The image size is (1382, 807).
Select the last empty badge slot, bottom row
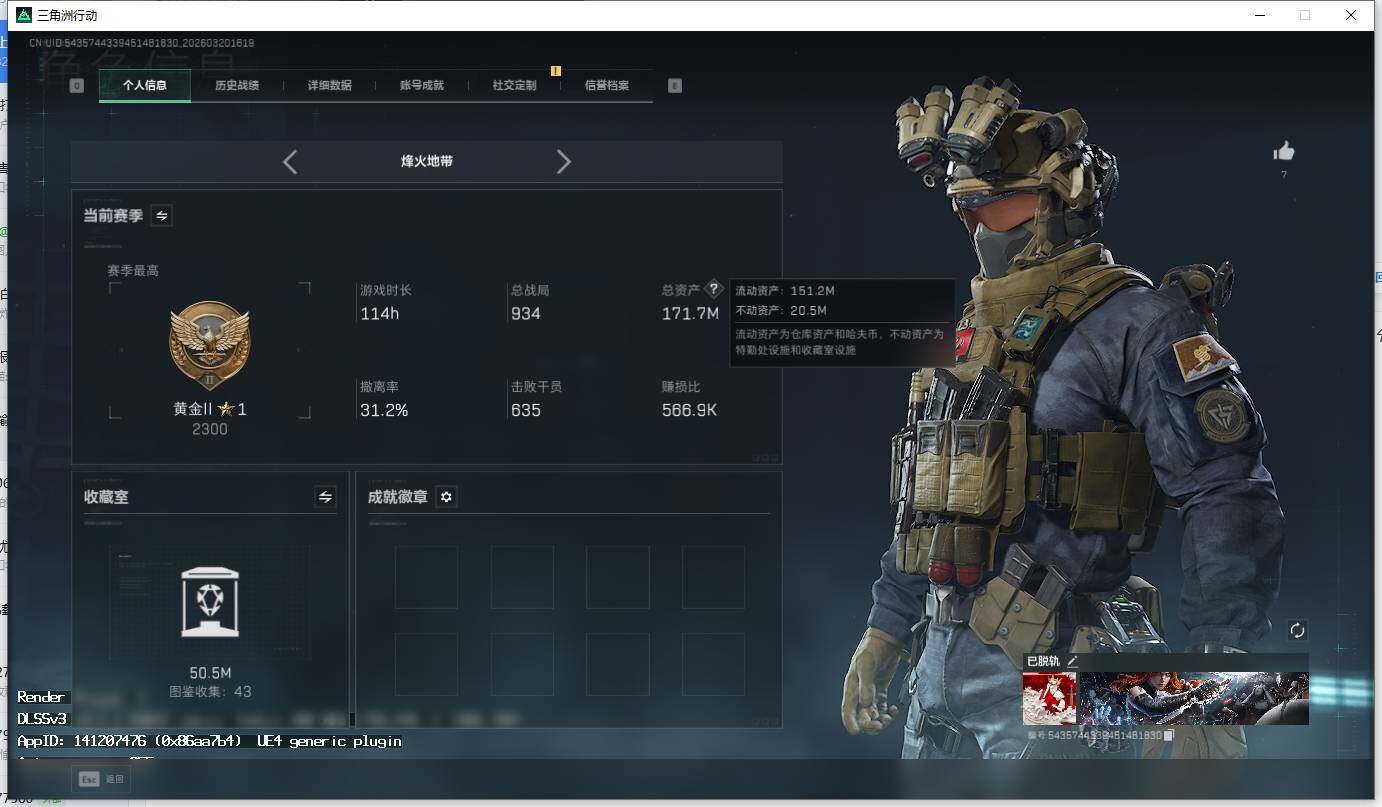click(x=714, y=664)
